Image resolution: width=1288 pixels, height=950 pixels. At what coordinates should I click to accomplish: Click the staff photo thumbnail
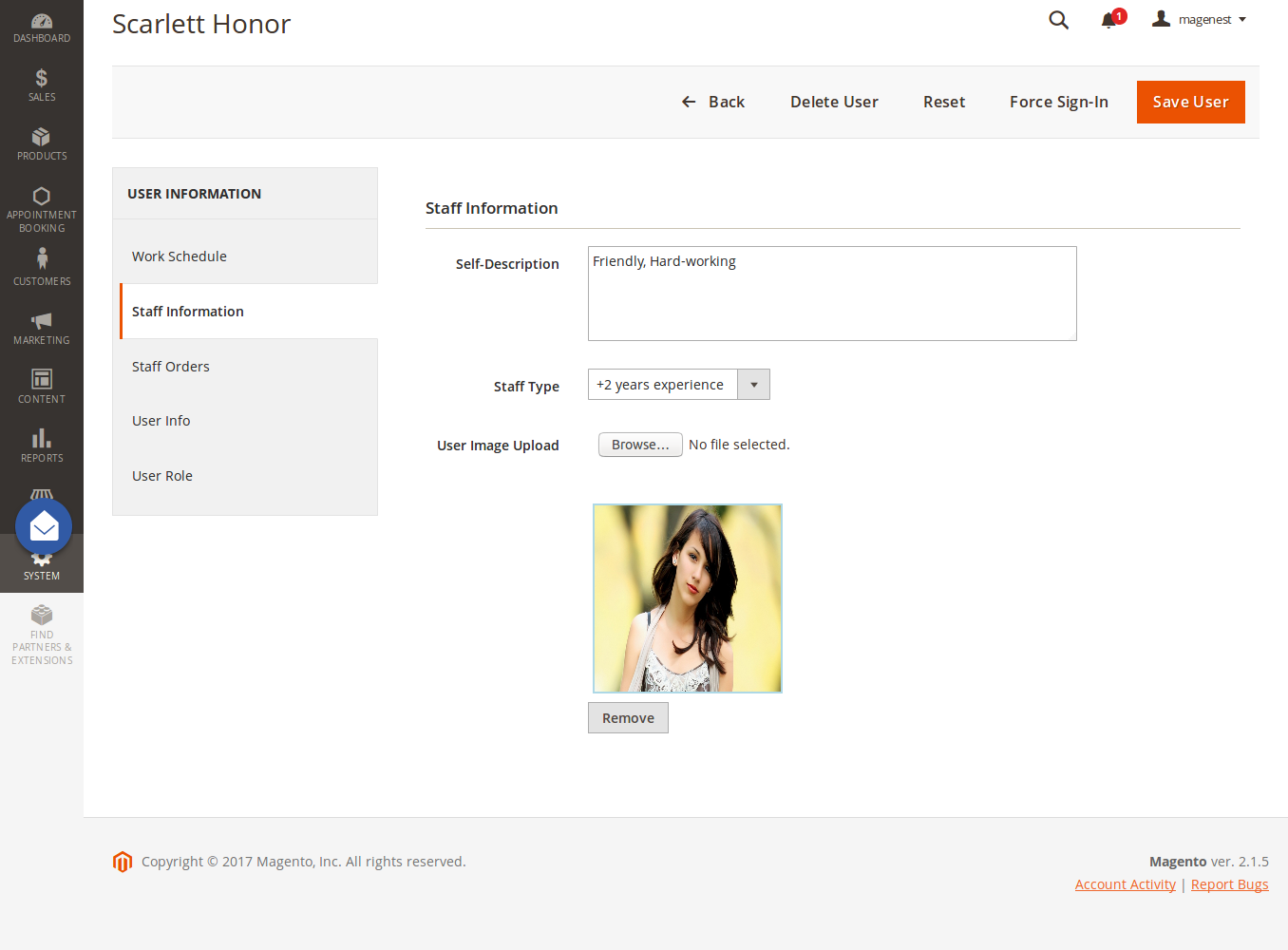pyautogui.click(x=688, y=598)
